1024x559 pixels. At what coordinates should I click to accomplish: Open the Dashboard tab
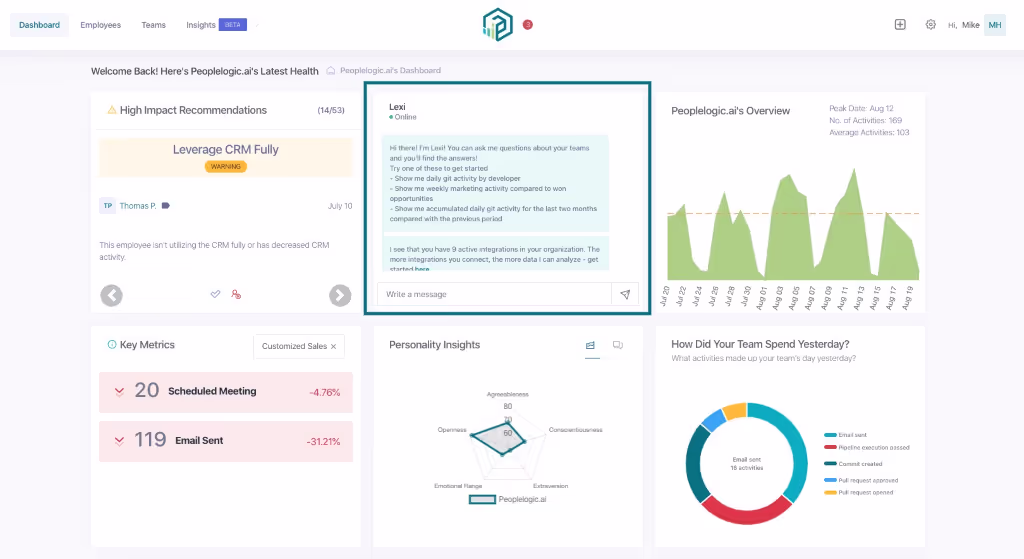click(x=39, y=25)
